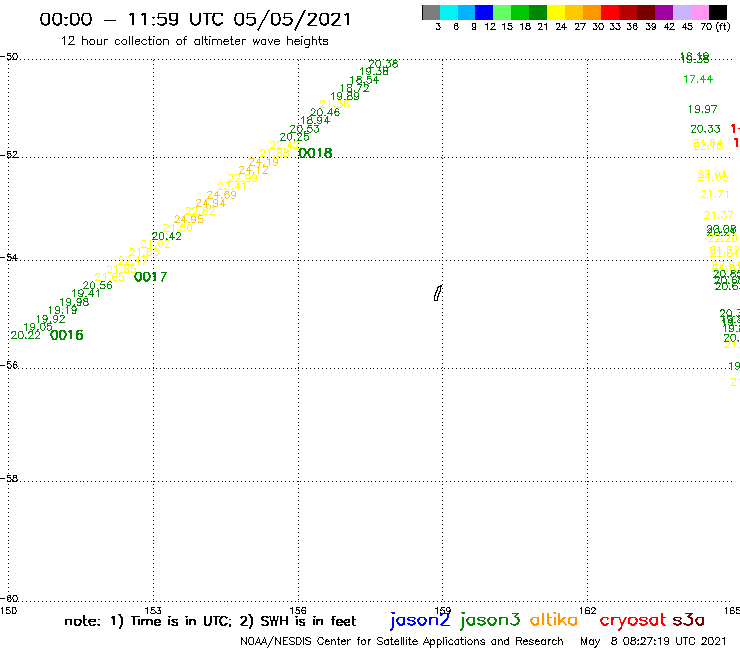740x650 pixels.
Task: Click wave height value 19.89
Action: pos(345,96)
